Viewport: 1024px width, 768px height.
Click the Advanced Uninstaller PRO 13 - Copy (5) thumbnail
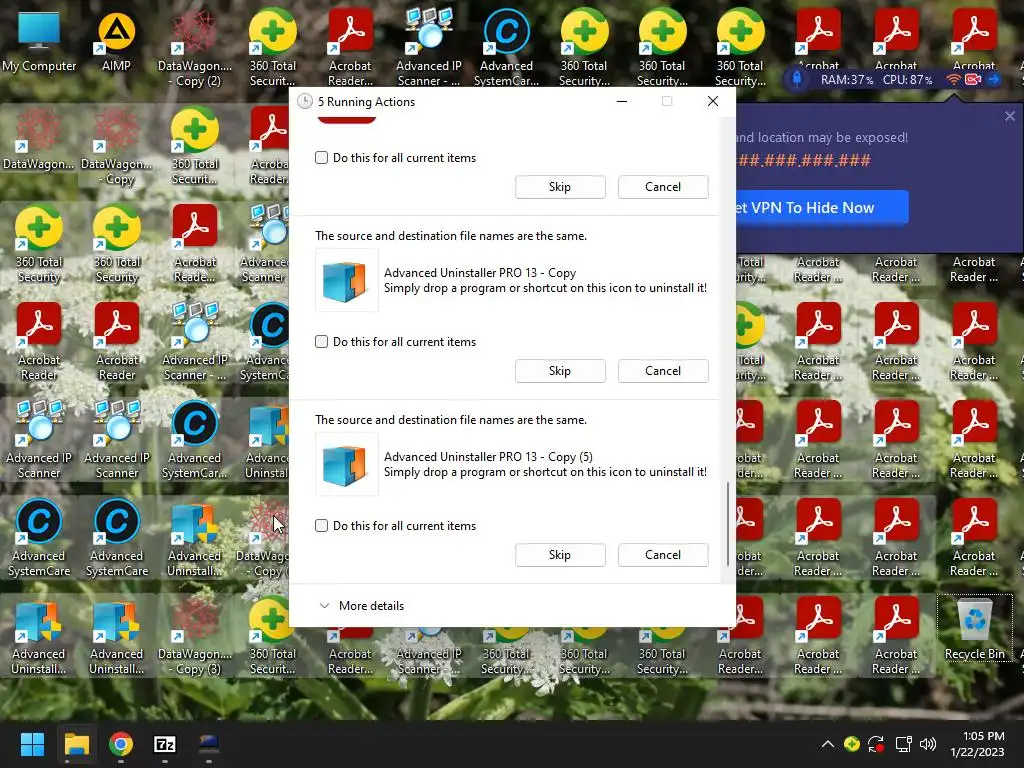click(x=346, y=464)
